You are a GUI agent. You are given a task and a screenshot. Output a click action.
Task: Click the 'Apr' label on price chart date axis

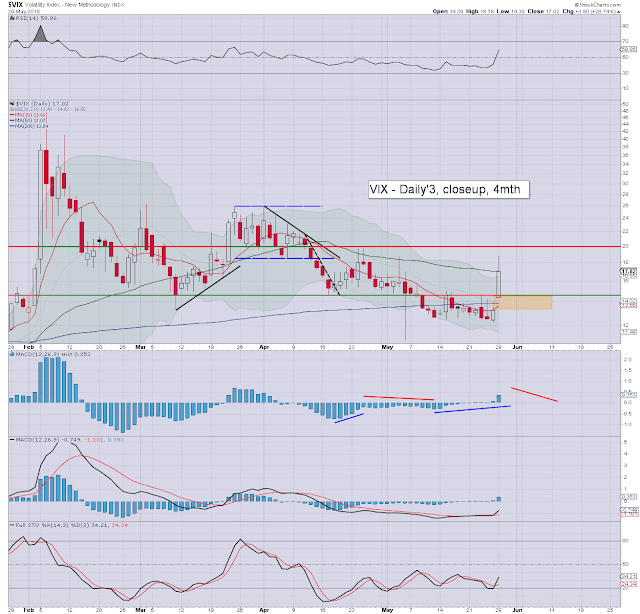(264, 347)
